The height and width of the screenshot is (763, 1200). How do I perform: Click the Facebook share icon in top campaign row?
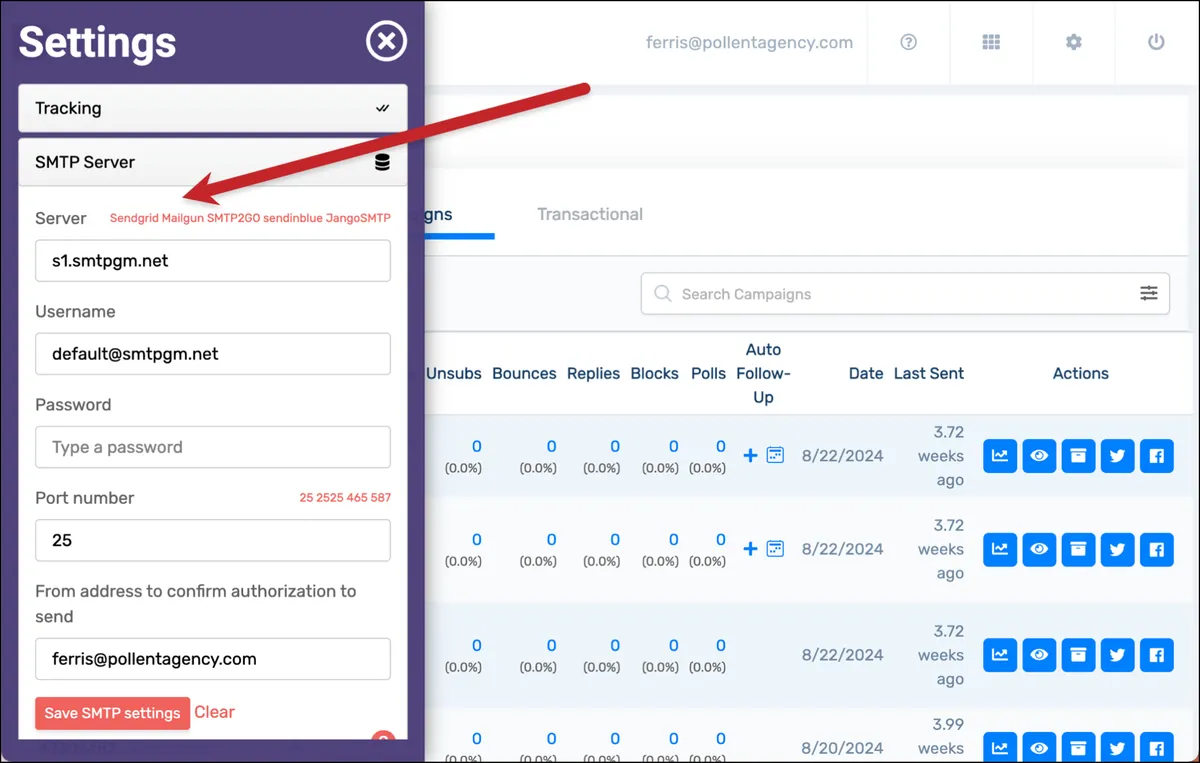pyautogui.click(x=1156, y=456)
